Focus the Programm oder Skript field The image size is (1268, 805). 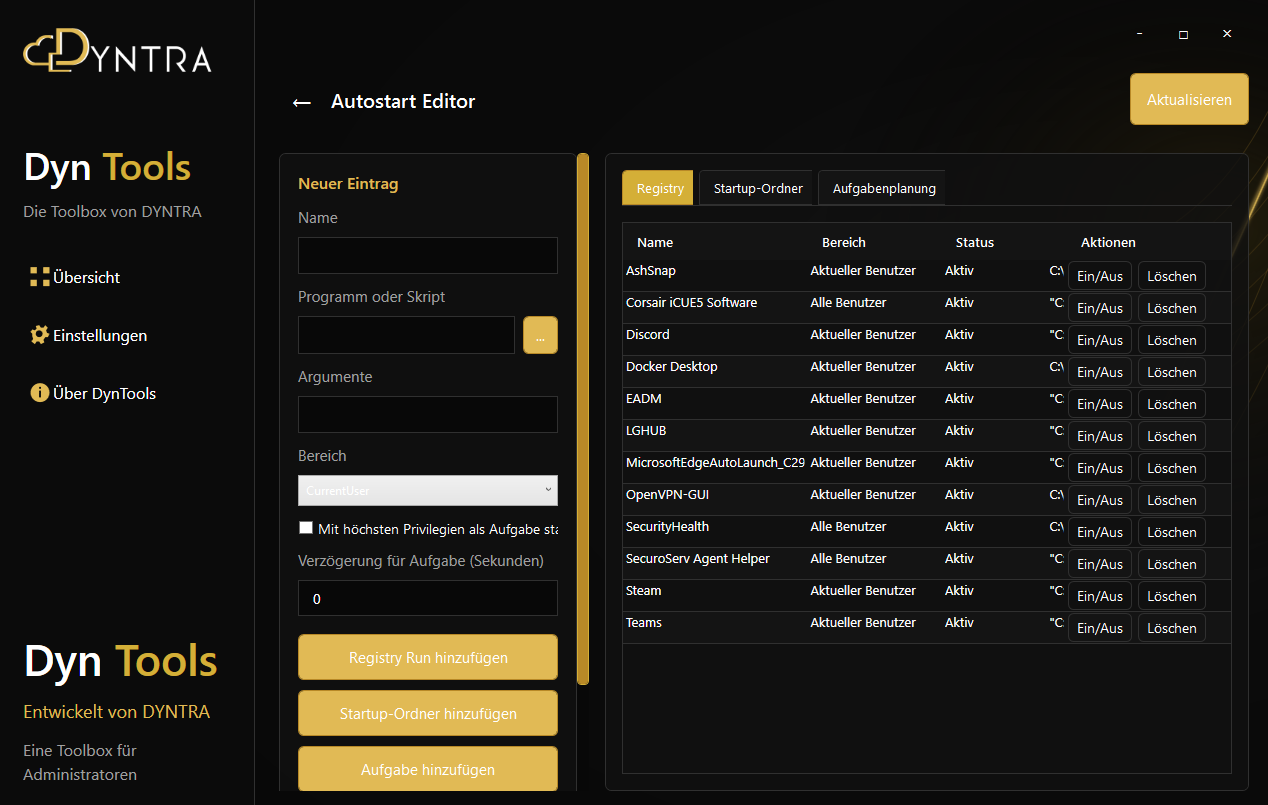click(406, 335)
